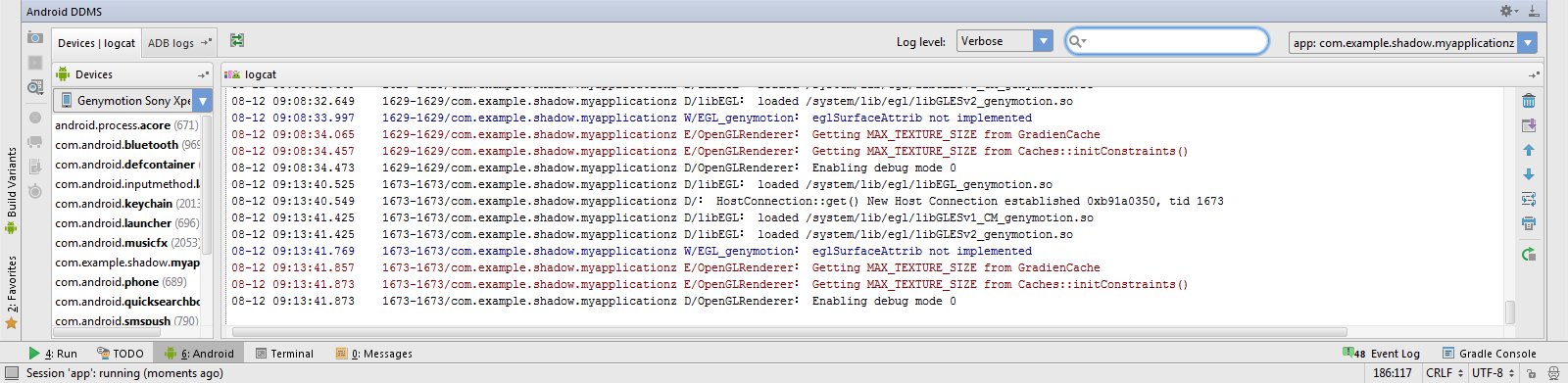Click the logcat panel header pin icon

tap(1534, 74)
